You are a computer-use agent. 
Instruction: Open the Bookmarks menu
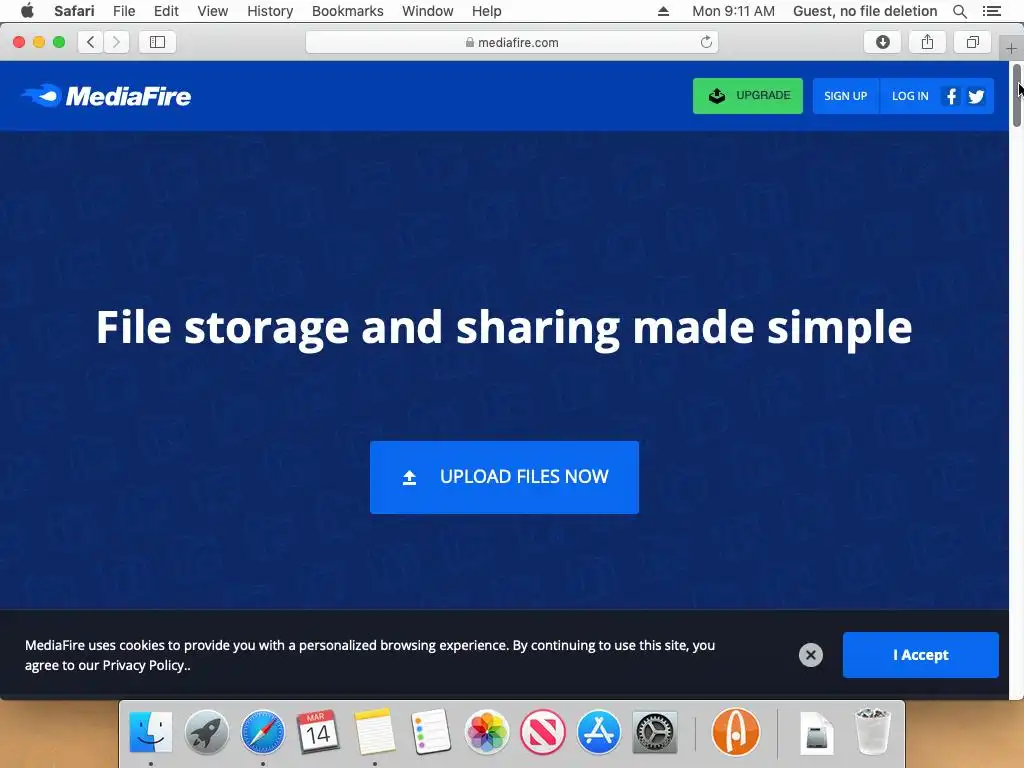click(347, 11)
